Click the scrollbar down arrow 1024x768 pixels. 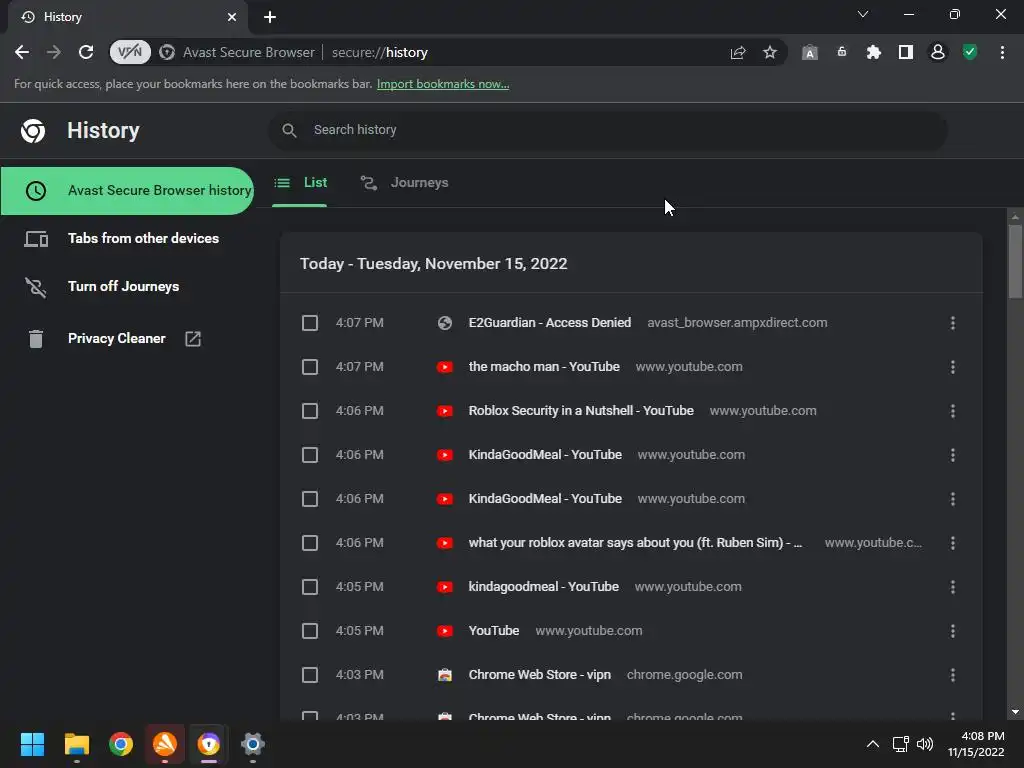pyautogui.click(x=1015, y=712)
